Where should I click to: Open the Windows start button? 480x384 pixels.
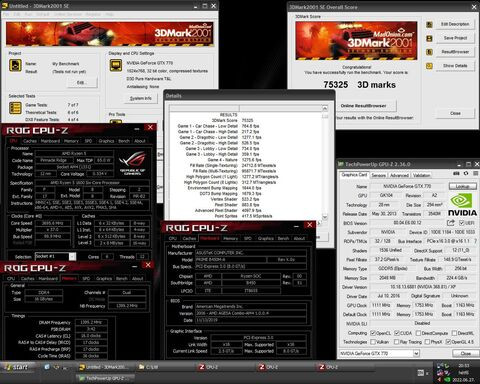[x=16, y=367]
